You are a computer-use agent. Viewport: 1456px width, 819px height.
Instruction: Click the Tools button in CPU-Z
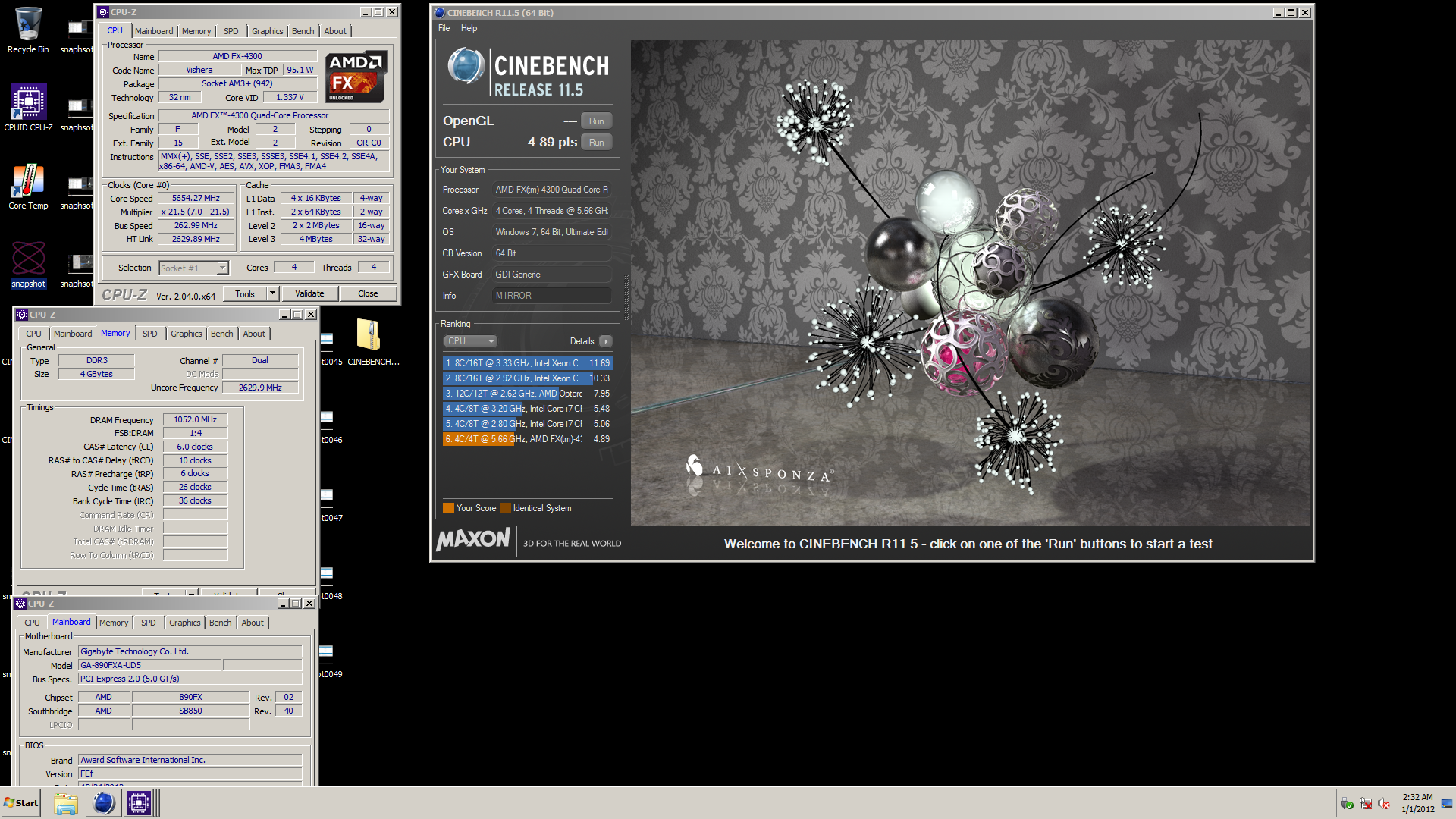tap(245, 293)
